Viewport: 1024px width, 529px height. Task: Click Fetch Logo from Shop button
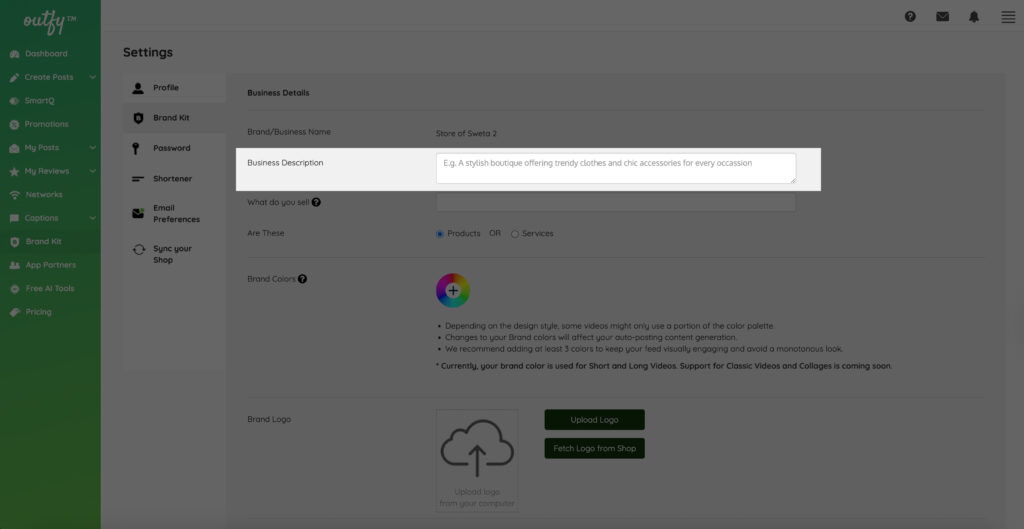click(x=594, y=449)
